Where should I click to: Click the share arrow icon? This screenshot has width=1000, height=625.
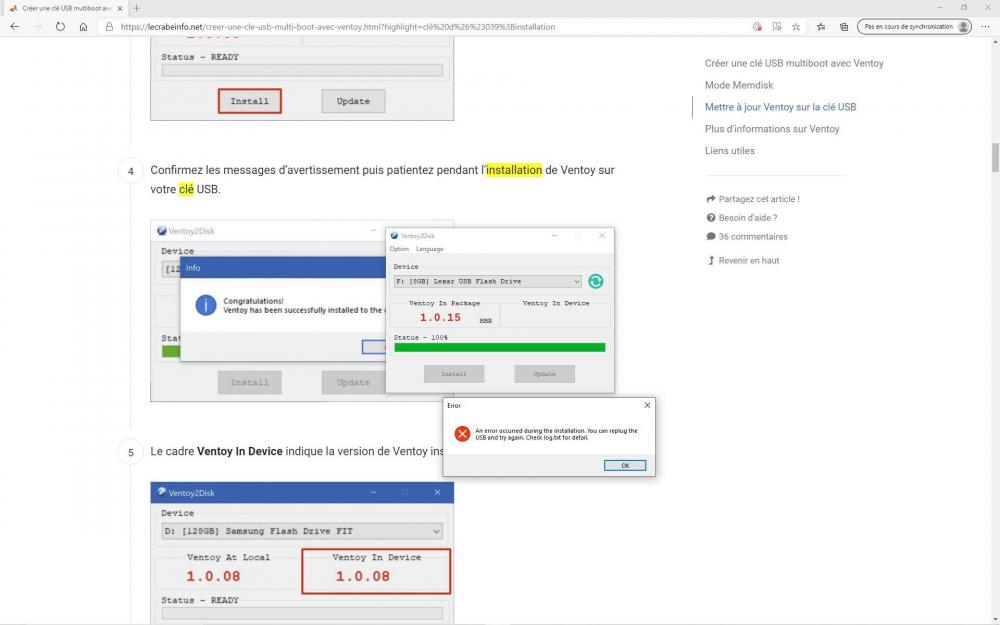pos(710,199)
